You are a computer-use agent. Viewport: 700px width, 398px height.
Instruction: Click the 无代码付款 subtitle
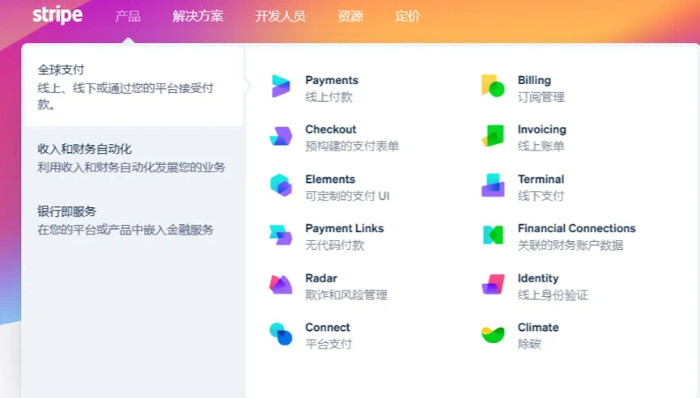tap(335, 245)
